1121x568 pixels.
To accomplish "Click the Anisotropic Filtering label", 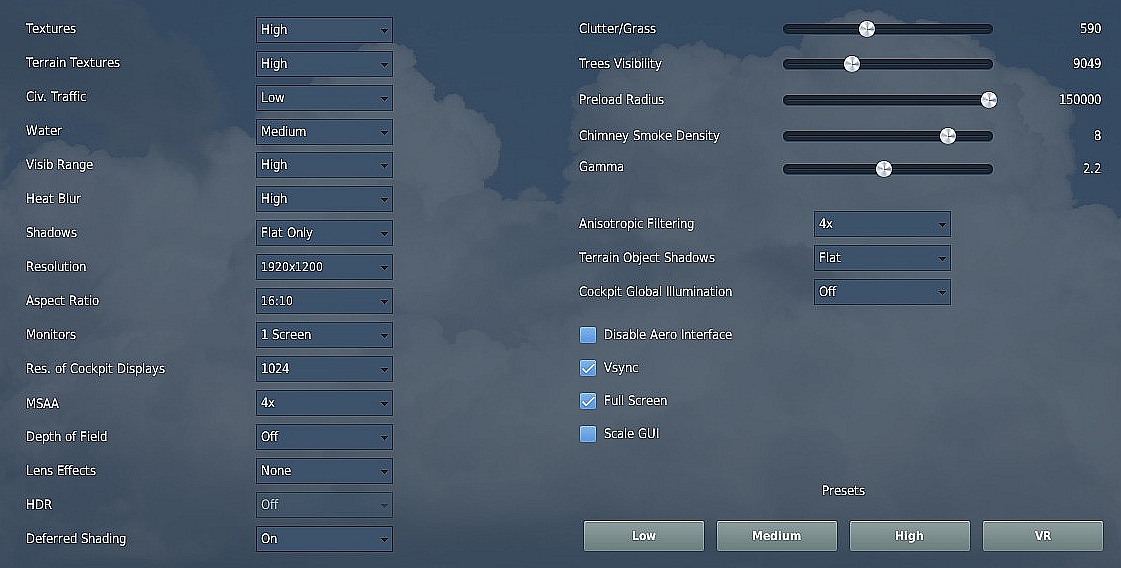I will pos(636,224).
